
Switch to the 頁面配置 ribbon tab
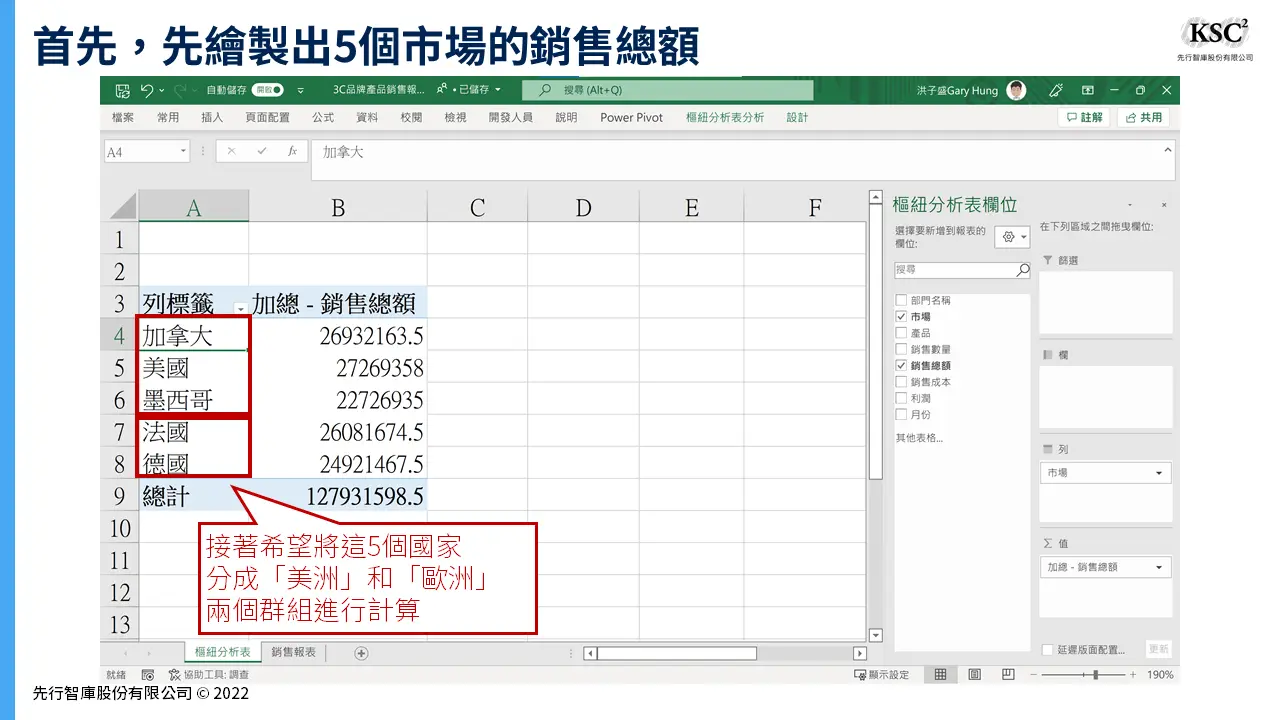click(x=267, y=117)
